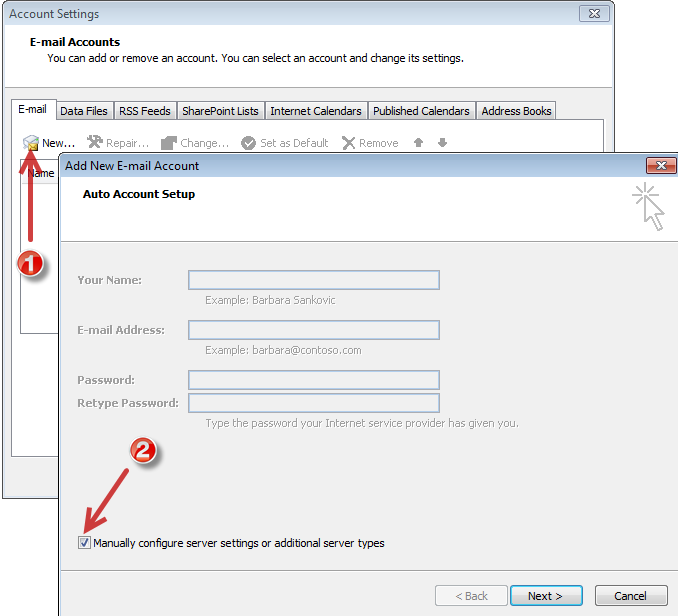Click the Repair account toolbar icon
This screenshot has width=678, height=616.
tap(96, 143)
